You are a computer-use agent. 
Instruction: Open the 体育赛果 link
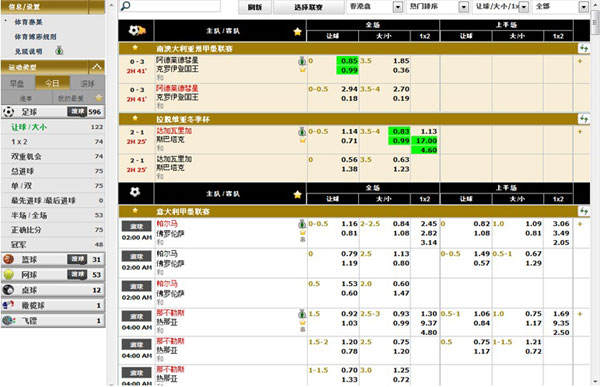point(29,22)
